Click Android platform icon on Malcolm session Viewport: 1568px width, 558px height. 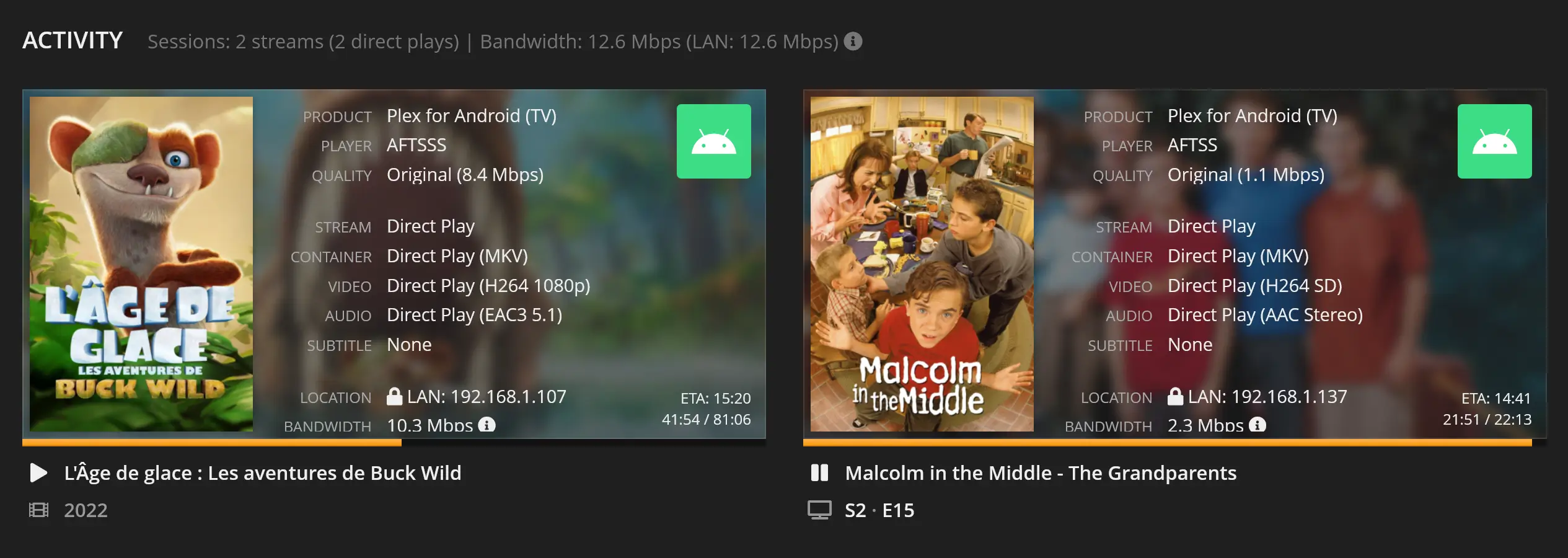[x=1495, y=141]
